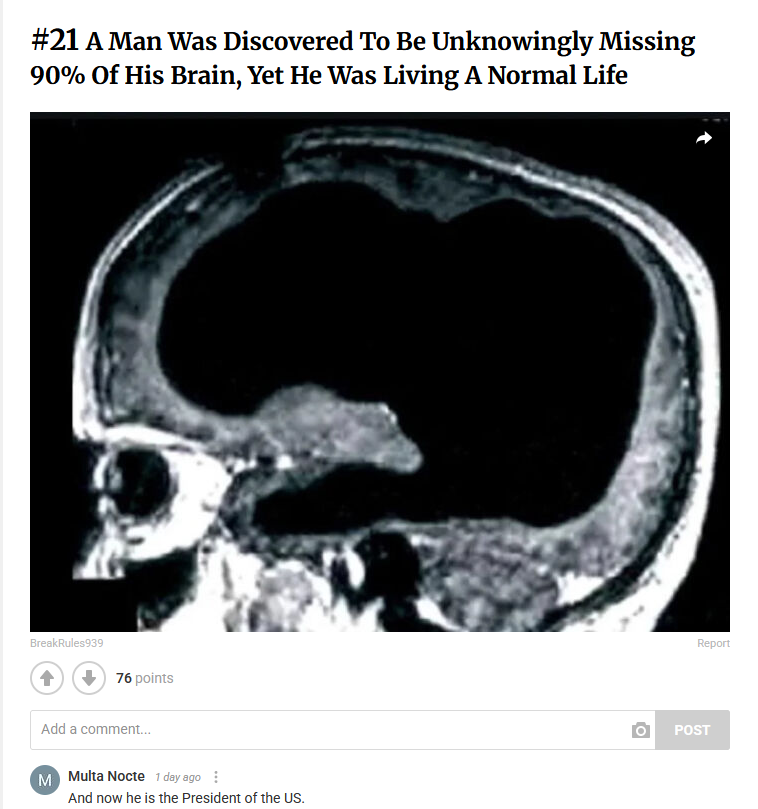
Task: Downvote the post with down arrow
Action: 89,678
